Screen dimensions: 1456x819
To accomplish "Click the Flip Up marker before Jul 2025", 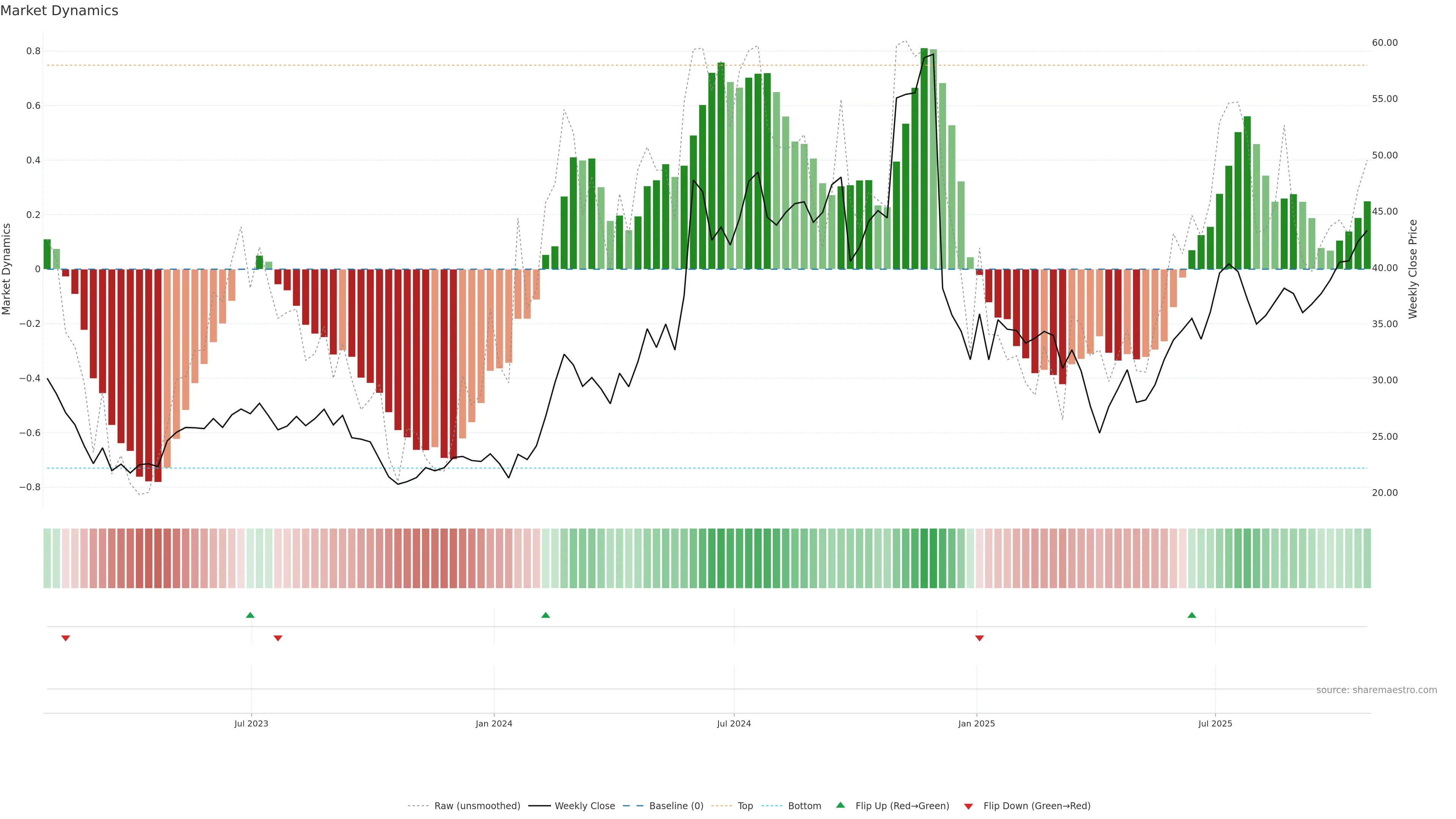I will coord(1191,615).
